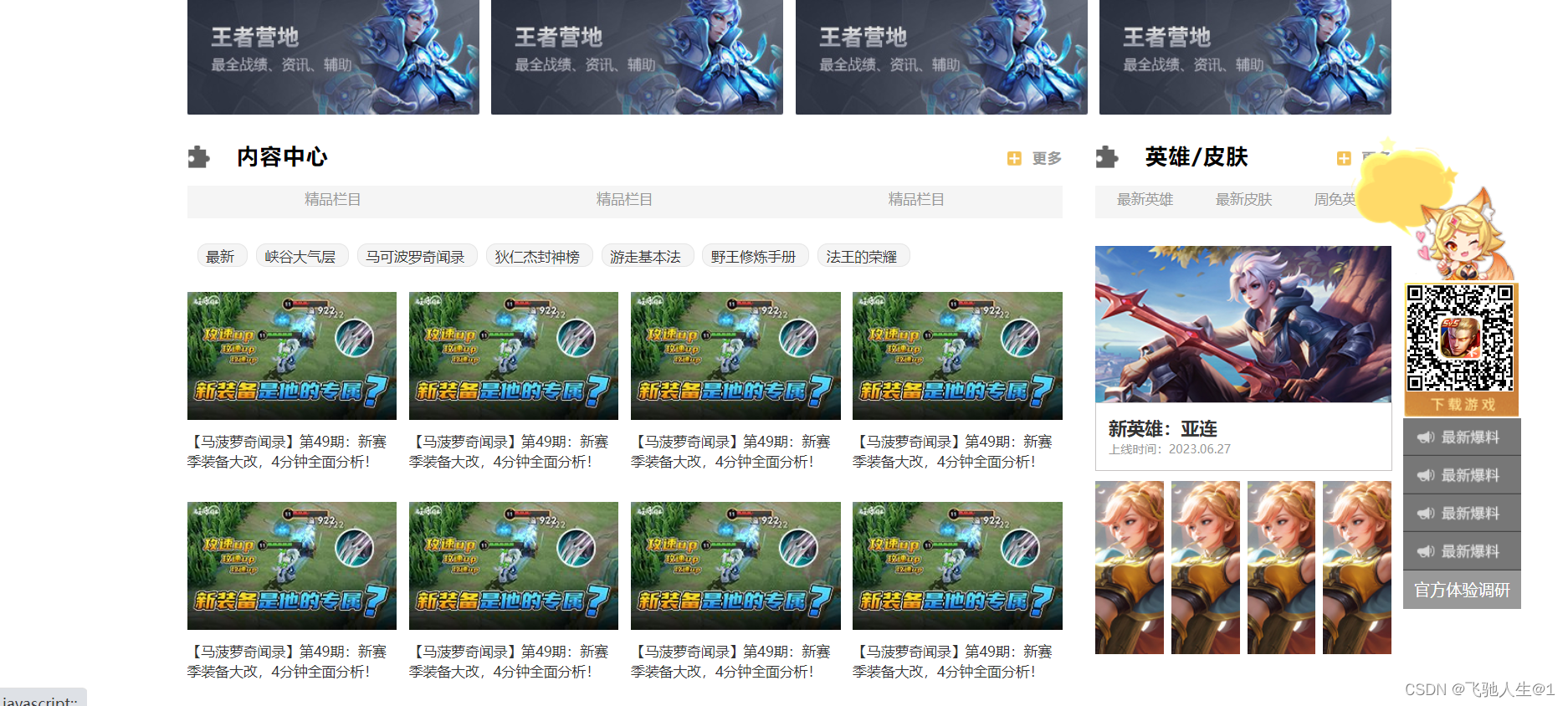Open the 更多 link in 内容中心
The height and width of the screenshot is (706, 1568).
(x=1047, y=158)
